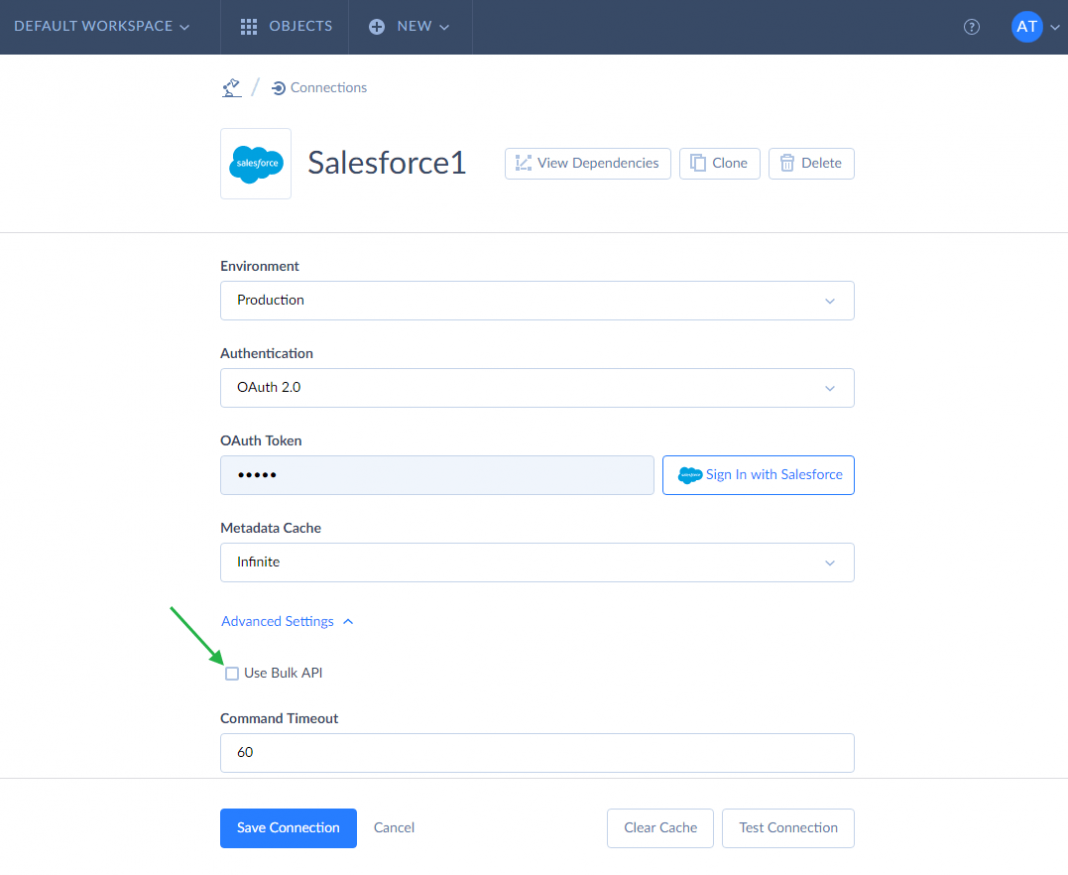The height and width of the screenshot is (875, 1068).
Task: Click the Salesforce cloud logo thumbnail
Action: [255, 163]
